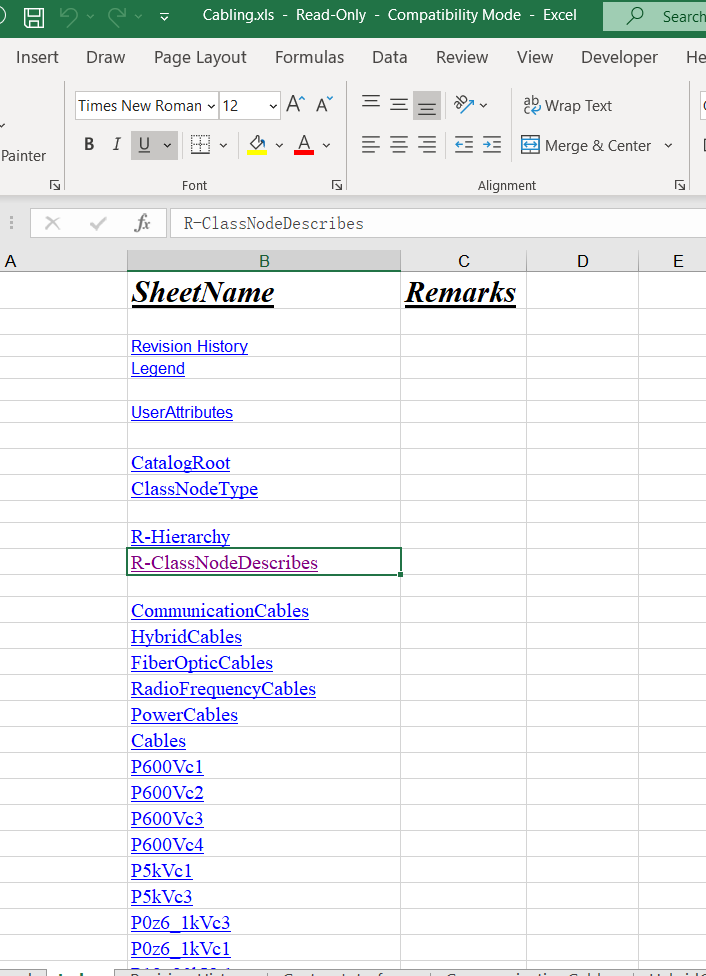
Task: Click Merge & Center button
Action: [x=586, y=145]
